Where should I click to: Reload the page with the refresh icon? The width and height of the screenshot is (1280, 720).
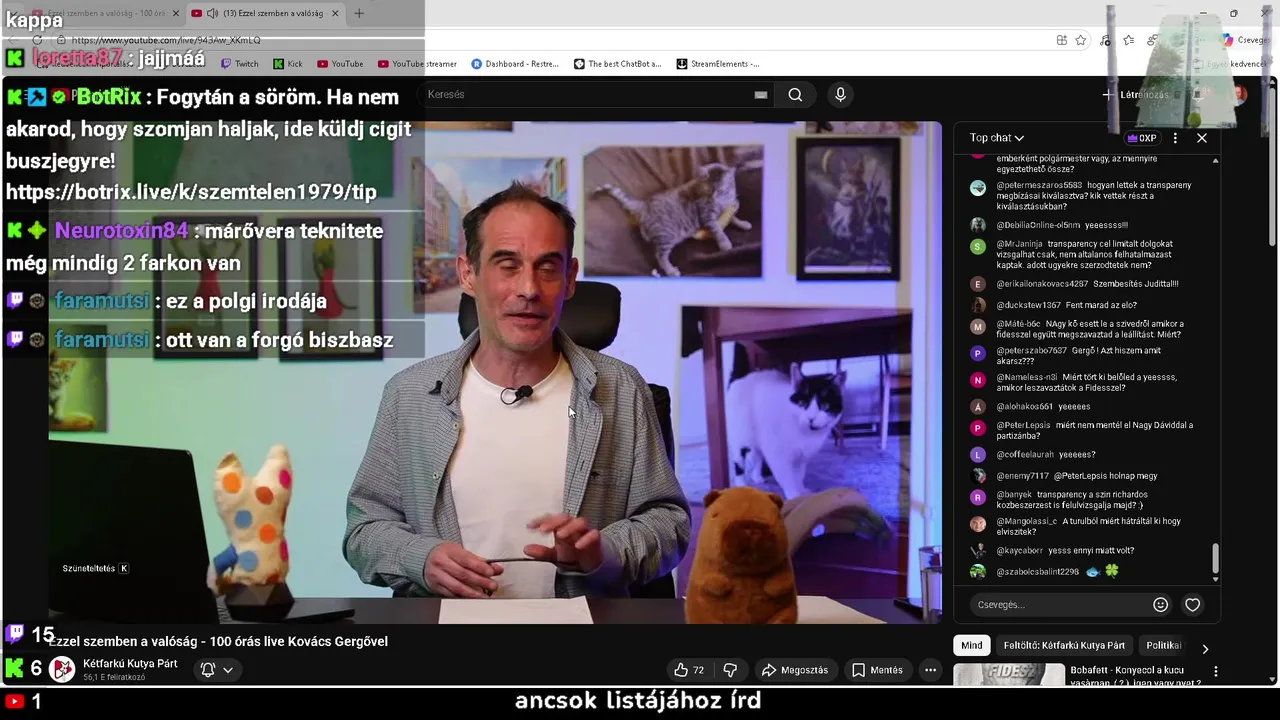pos(37,40)
